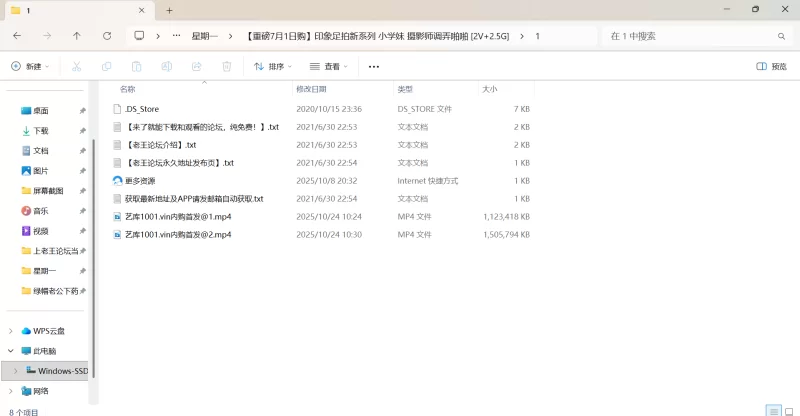This screenshot has width=800, height=416.
Task: Open the See more ellipsis menu in toolbar
Action: tap(374, 67)
